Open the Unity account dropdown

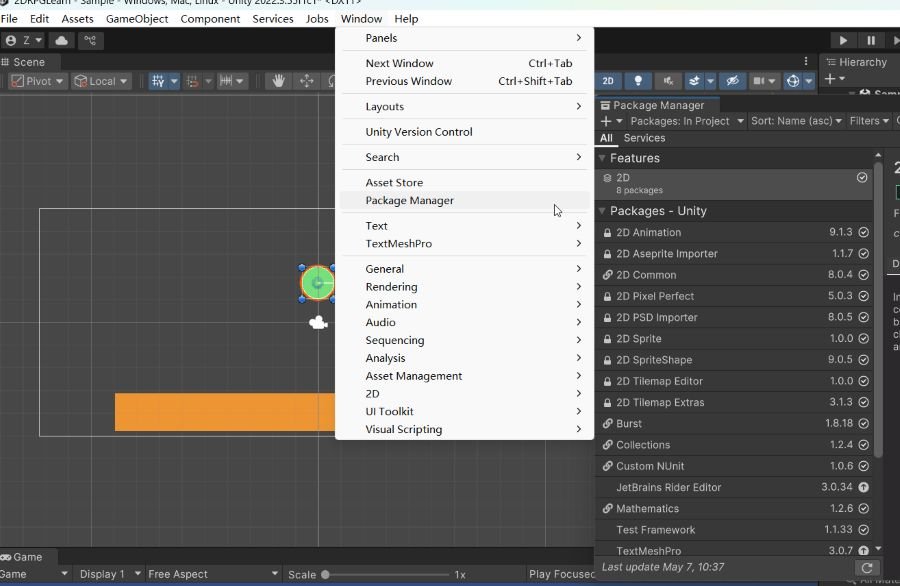24,41
